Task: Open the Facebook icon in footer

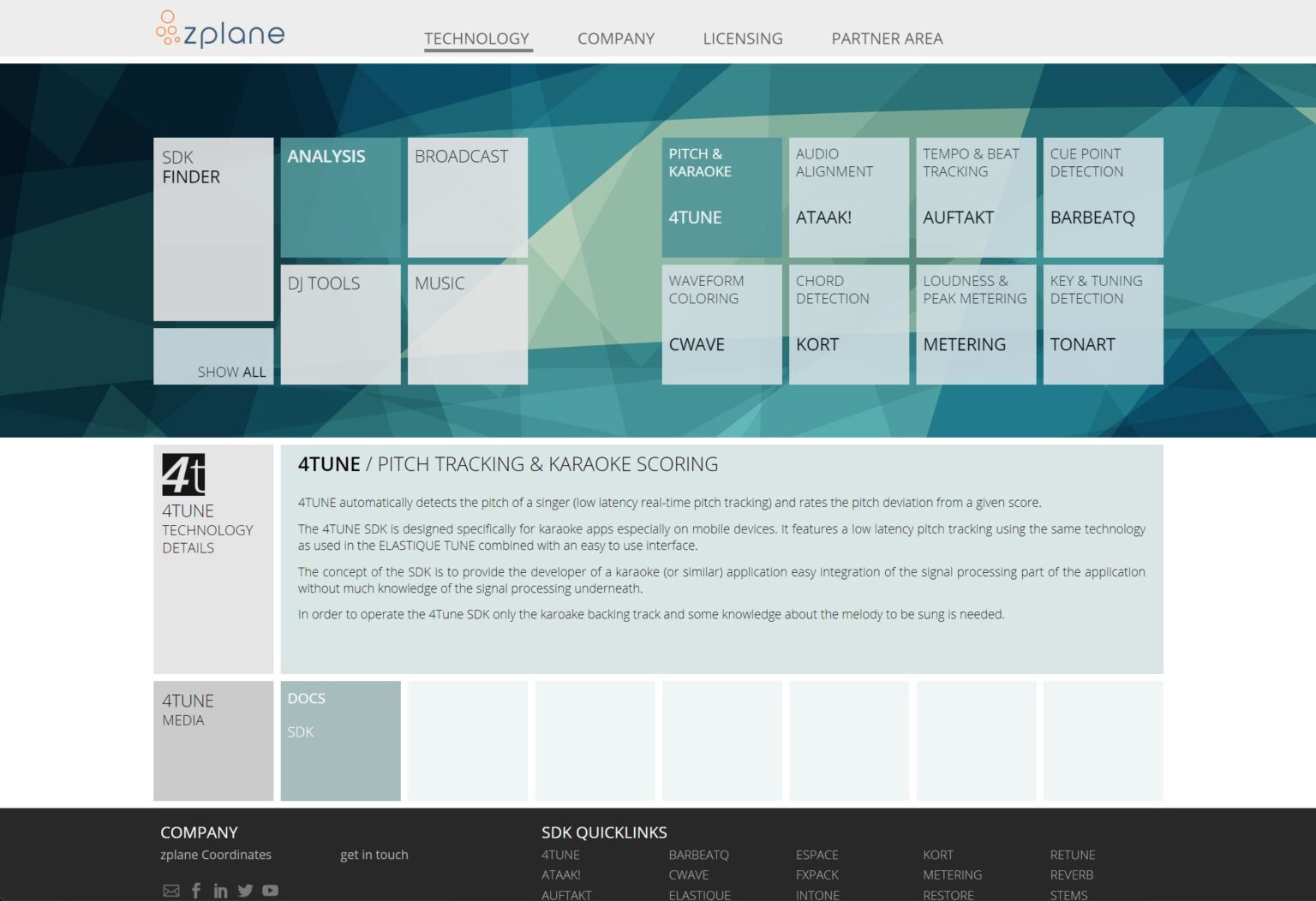Action: tap(196, 891)
